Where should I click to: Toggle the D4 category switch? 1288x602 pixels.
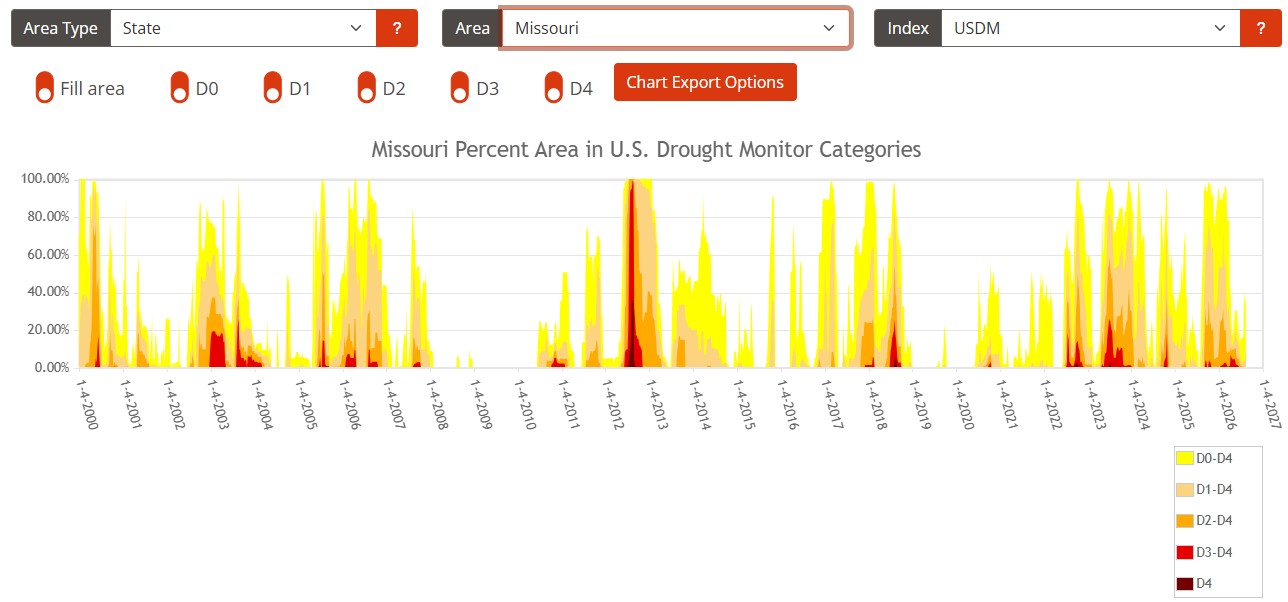click(x=554, y=88)
